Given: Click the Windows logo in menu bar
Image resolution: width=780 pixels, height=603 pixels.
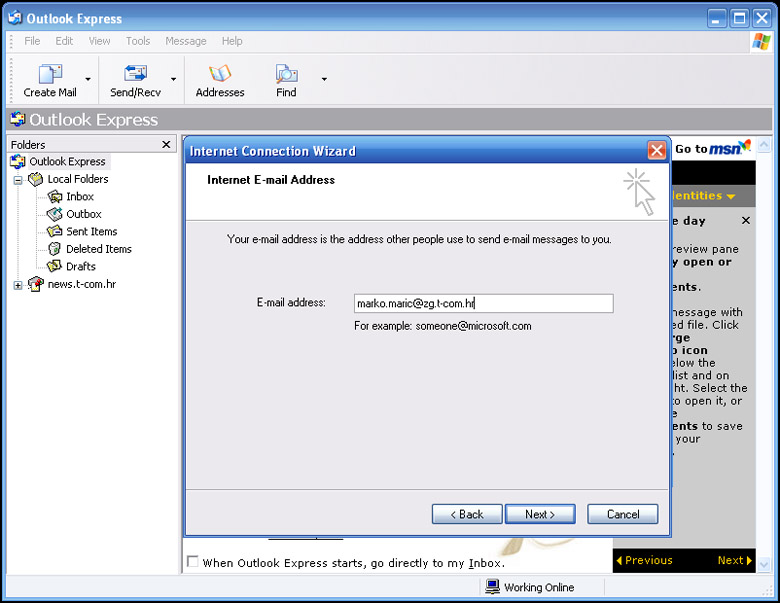Looking at the screenshot, I should 761,42.
